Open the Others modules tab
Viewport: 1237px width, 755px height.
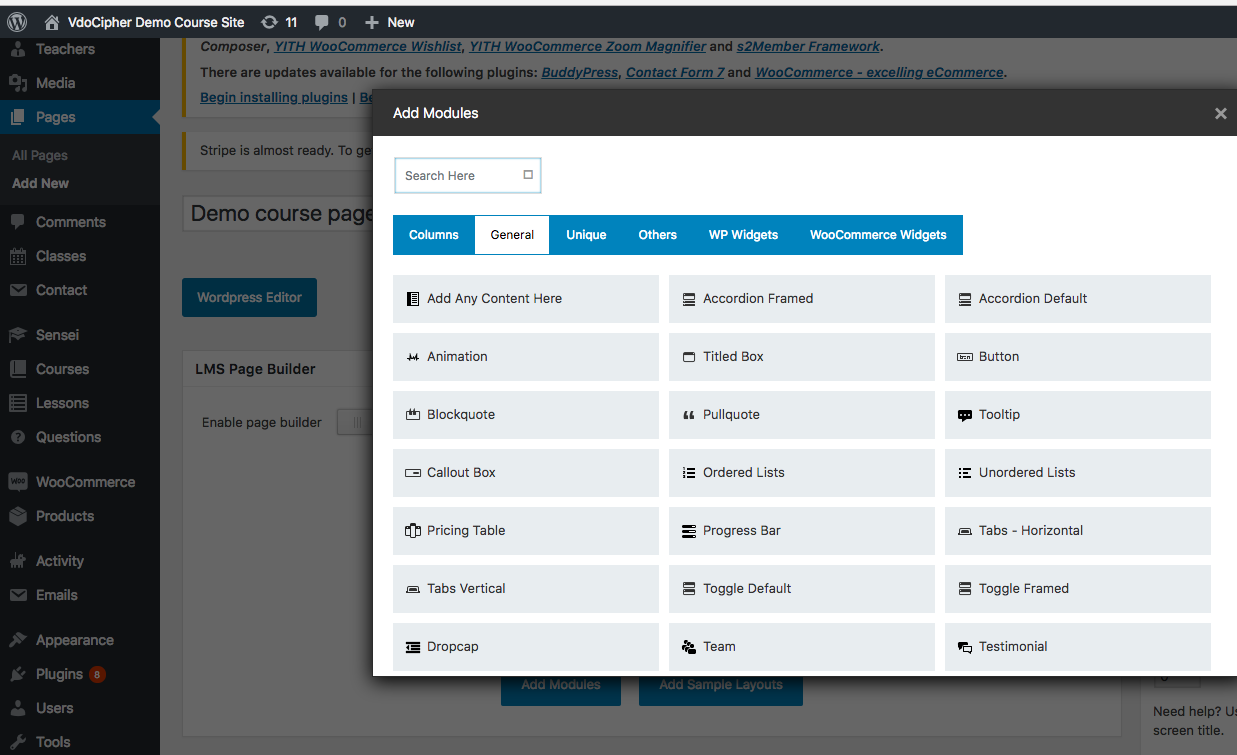point(658,235)
